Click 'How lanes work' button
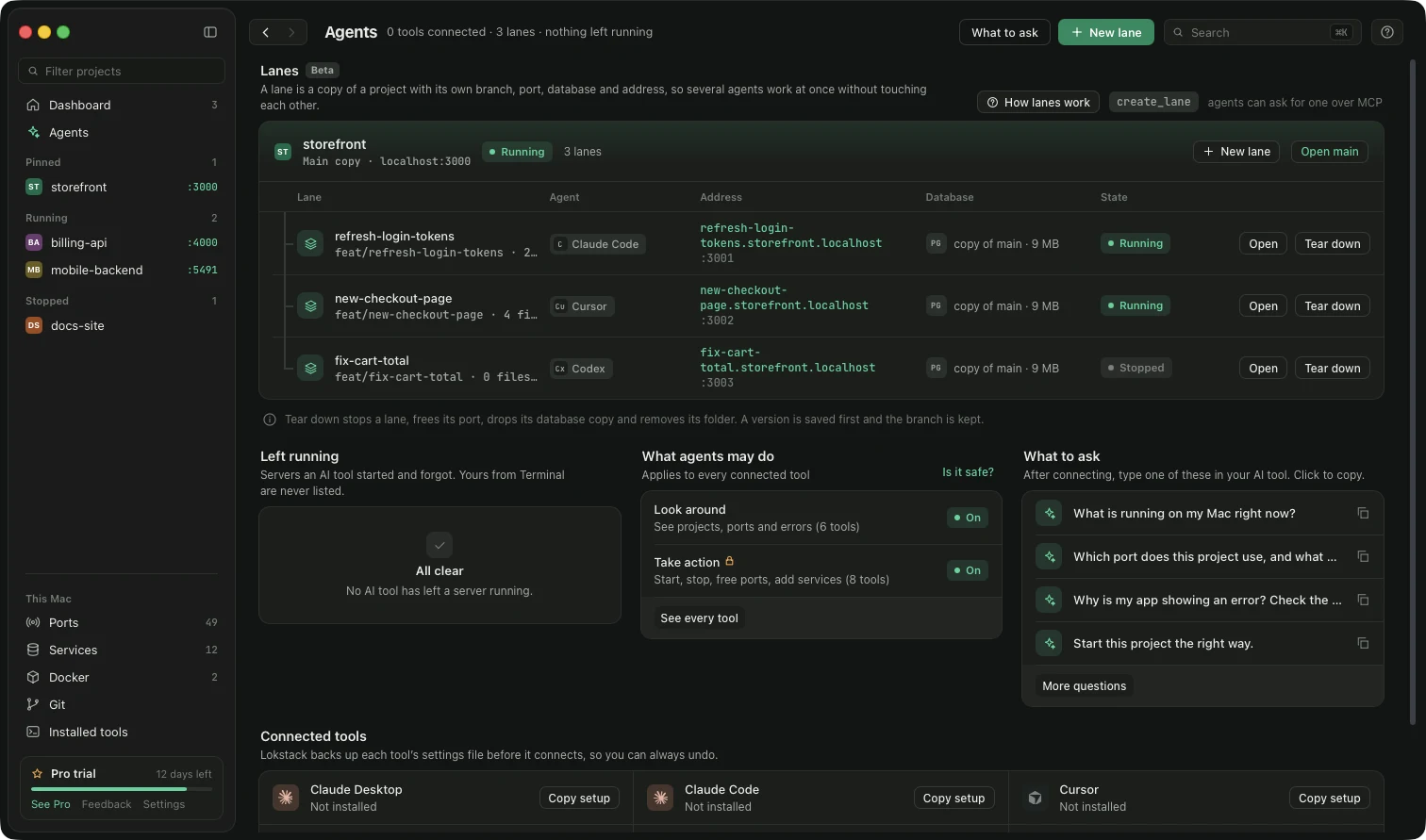The width and height of the screenshot is (1426, 840). [x=1037, y=102]
